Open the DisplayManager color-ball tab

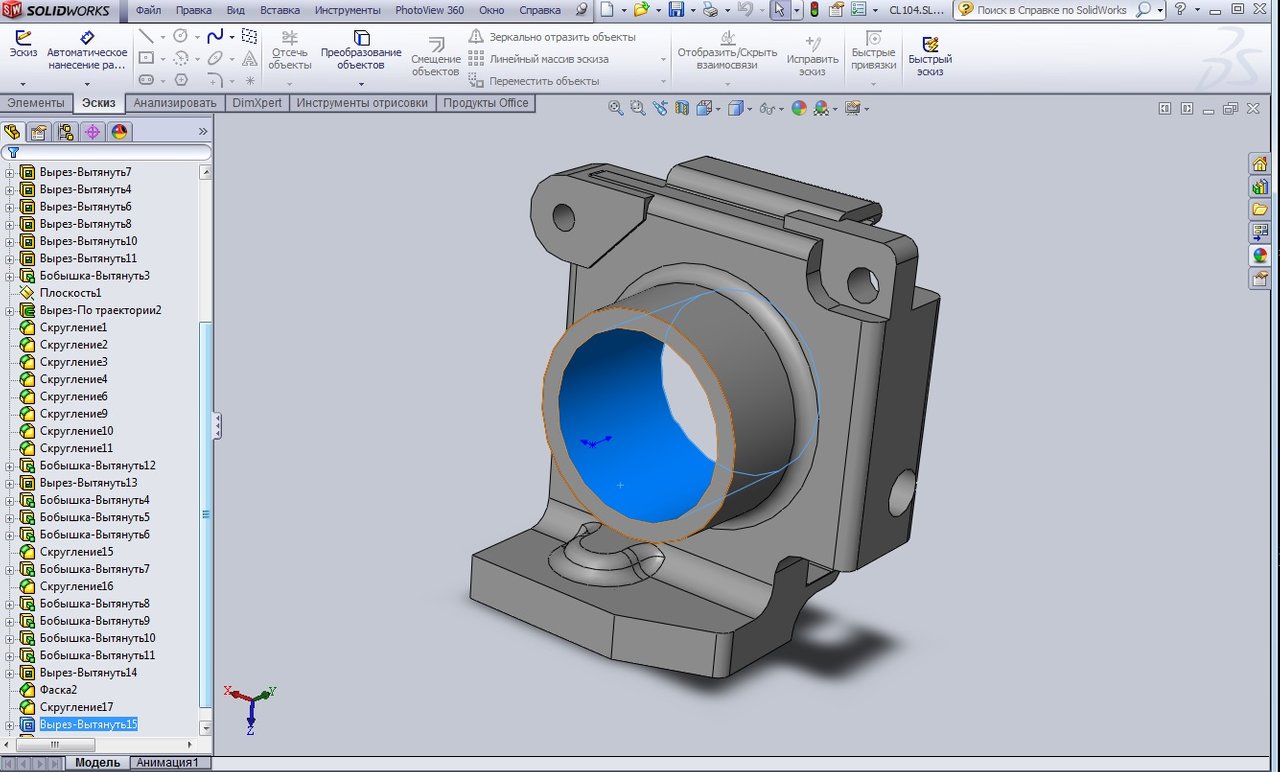click(120, 131)
